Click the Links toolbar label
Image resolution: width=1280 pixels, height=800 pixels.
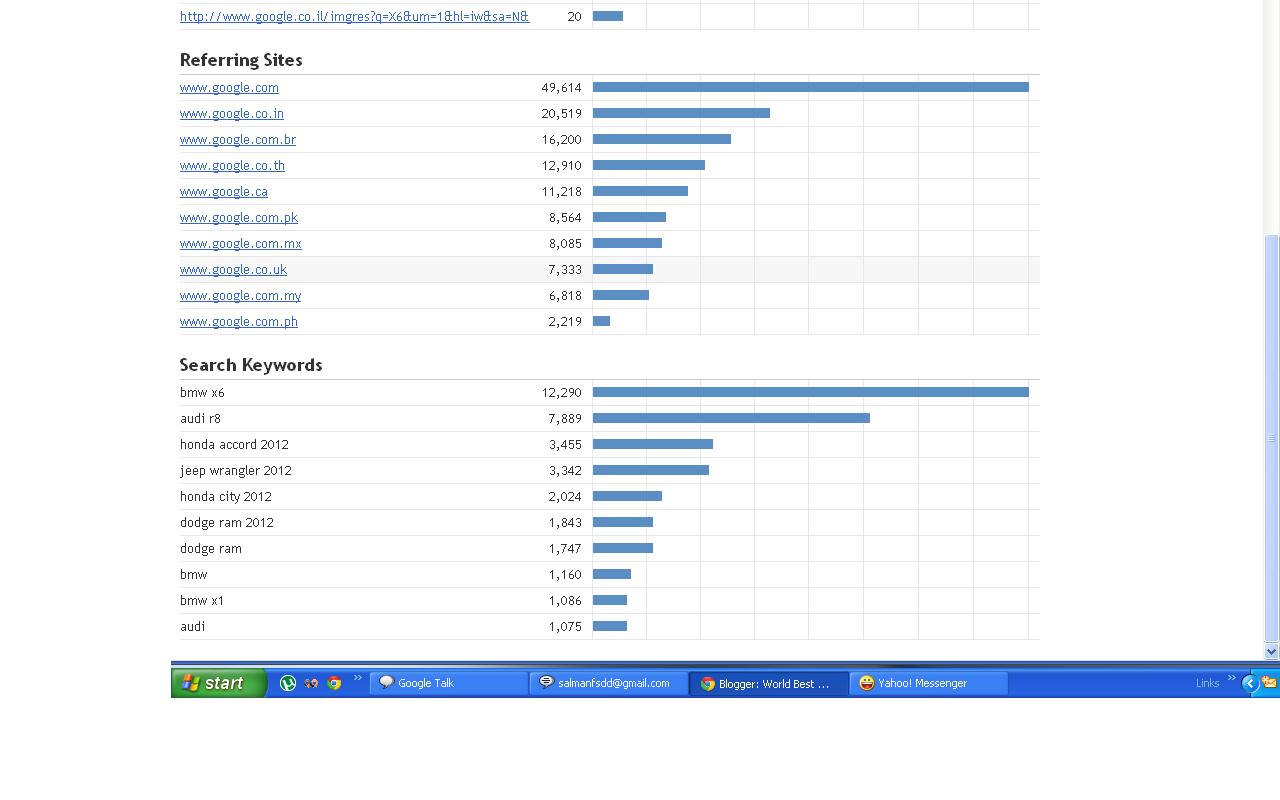coord(1207,683)
